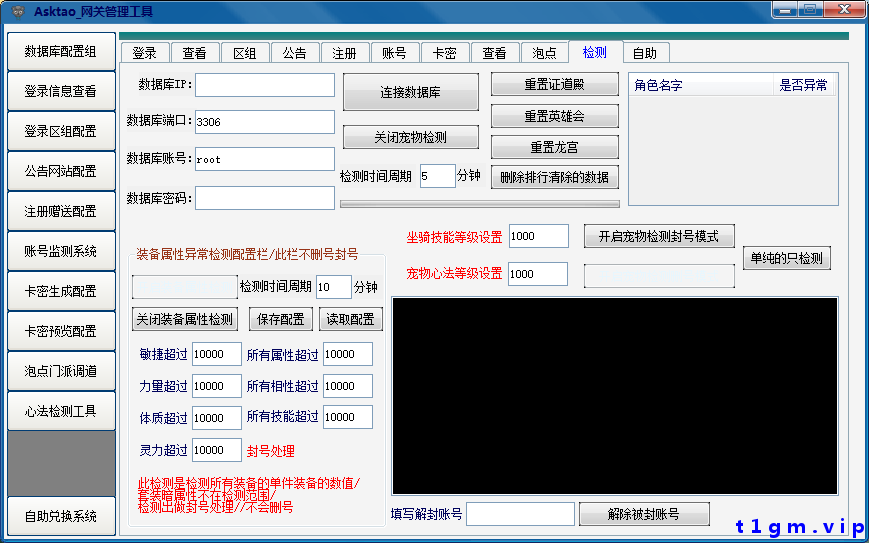Screen dimensions: 869x543
Task: Switch to the 泡点 tab
Action: click(544, 53)
